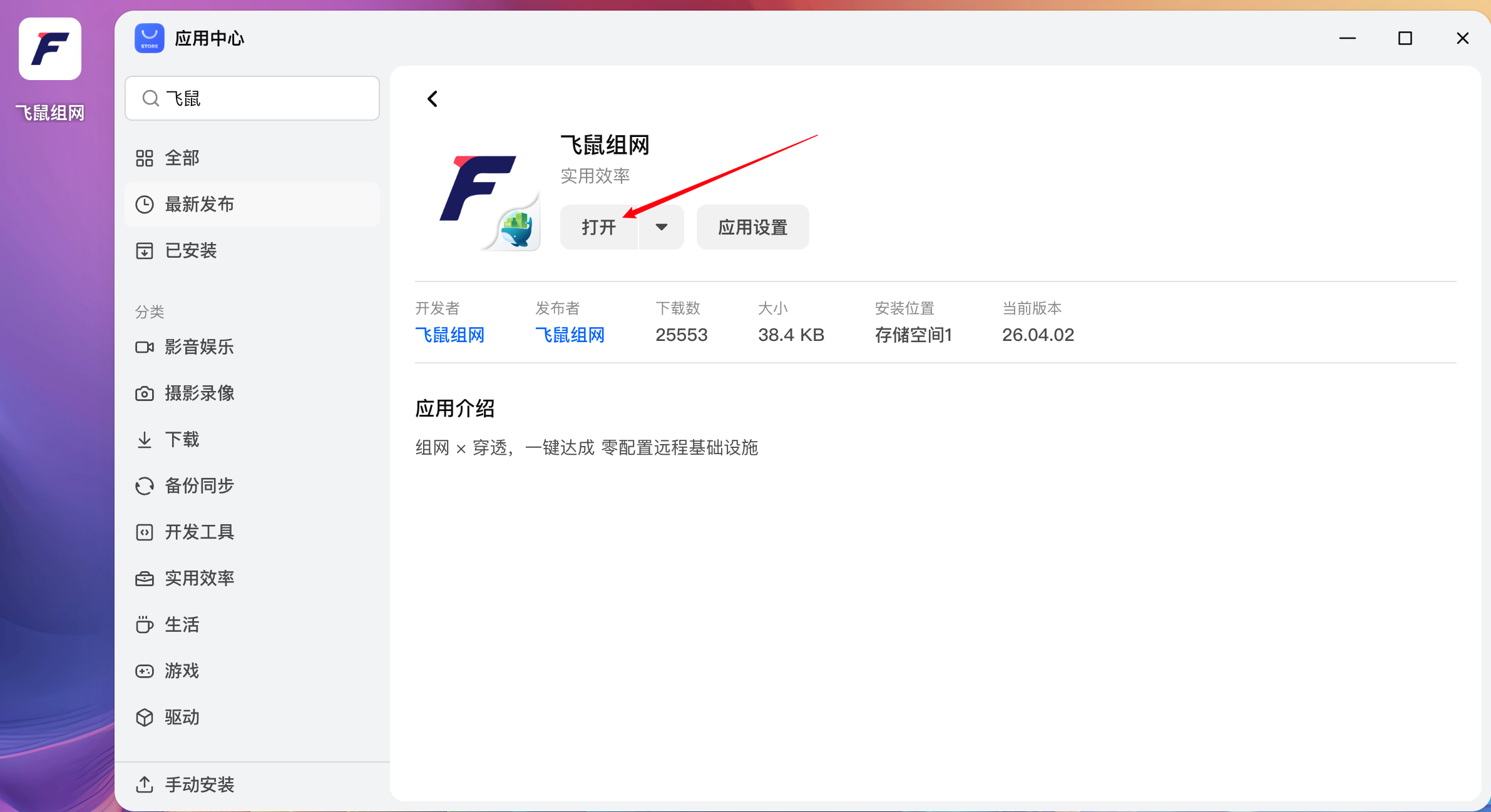This screenshot has height=812, width=1491.
Task: Select 全部 in the sidebar
Action: coord(252,158)
